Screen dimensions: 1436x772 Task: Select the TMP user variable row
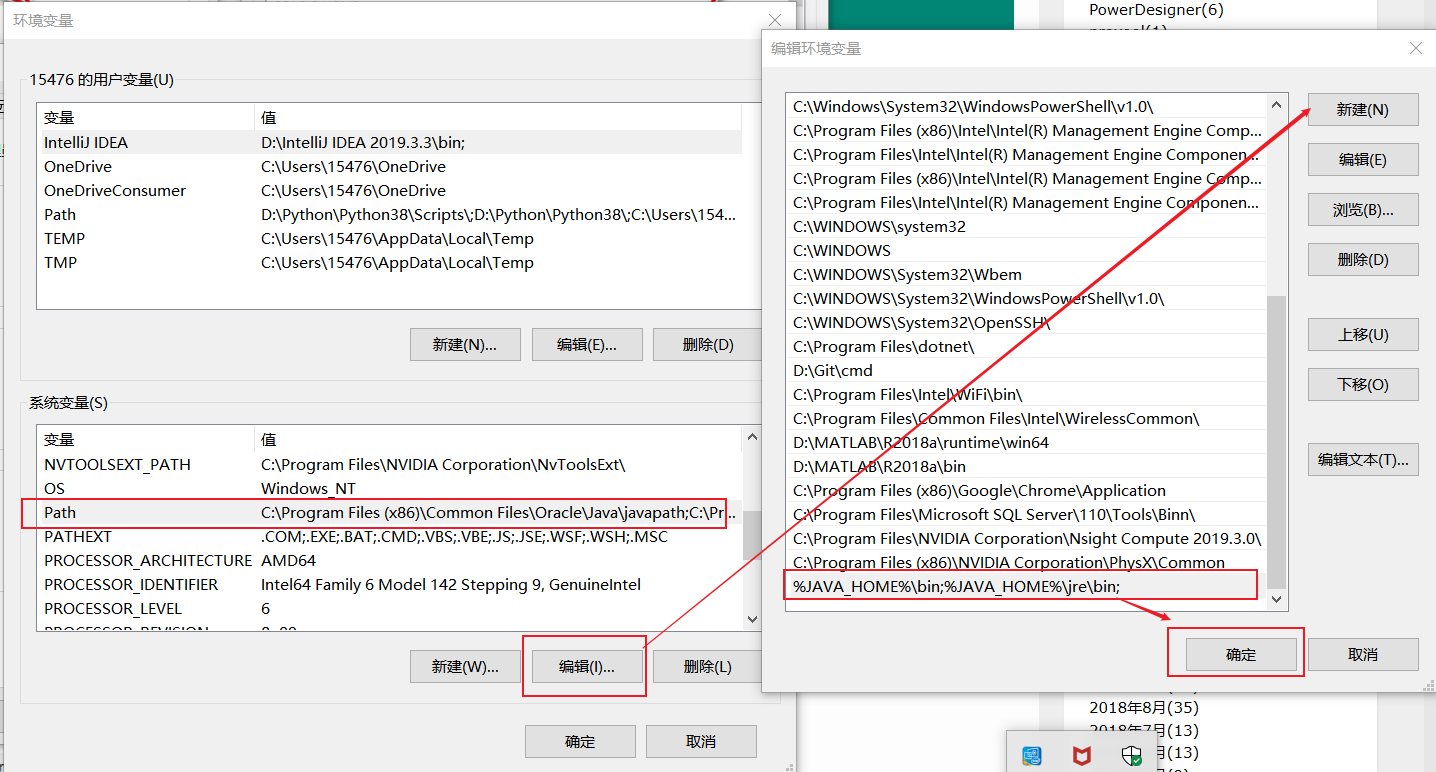click(x=390, y=263)
